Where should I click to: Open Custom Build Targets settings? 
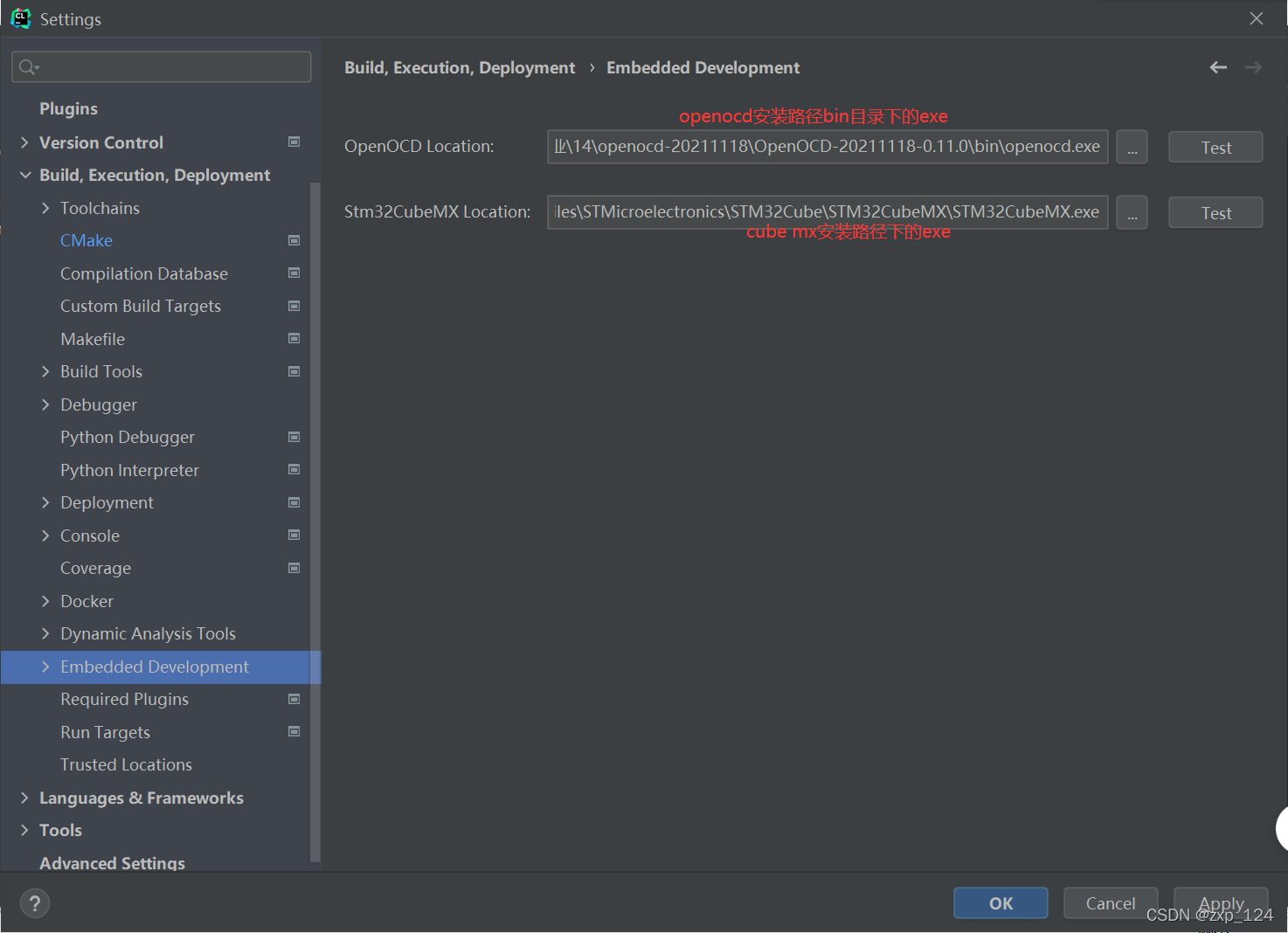coord(141,306)
